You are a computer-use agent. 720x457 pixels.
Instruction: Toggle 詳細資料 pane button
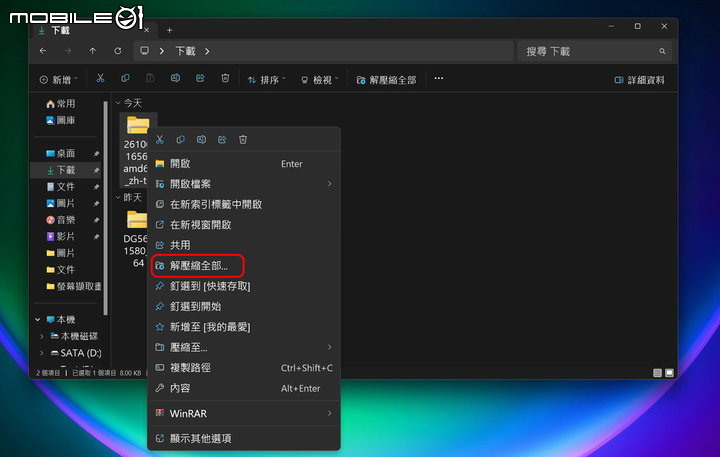(639, 80)
